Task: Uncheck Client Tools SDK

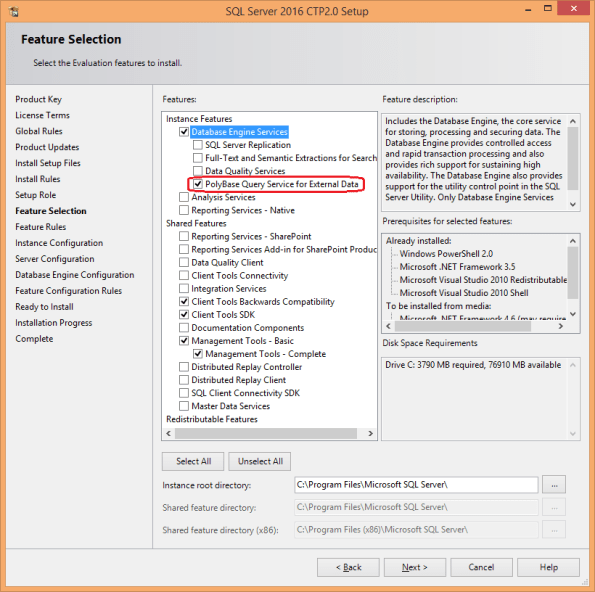Action: 184,315
